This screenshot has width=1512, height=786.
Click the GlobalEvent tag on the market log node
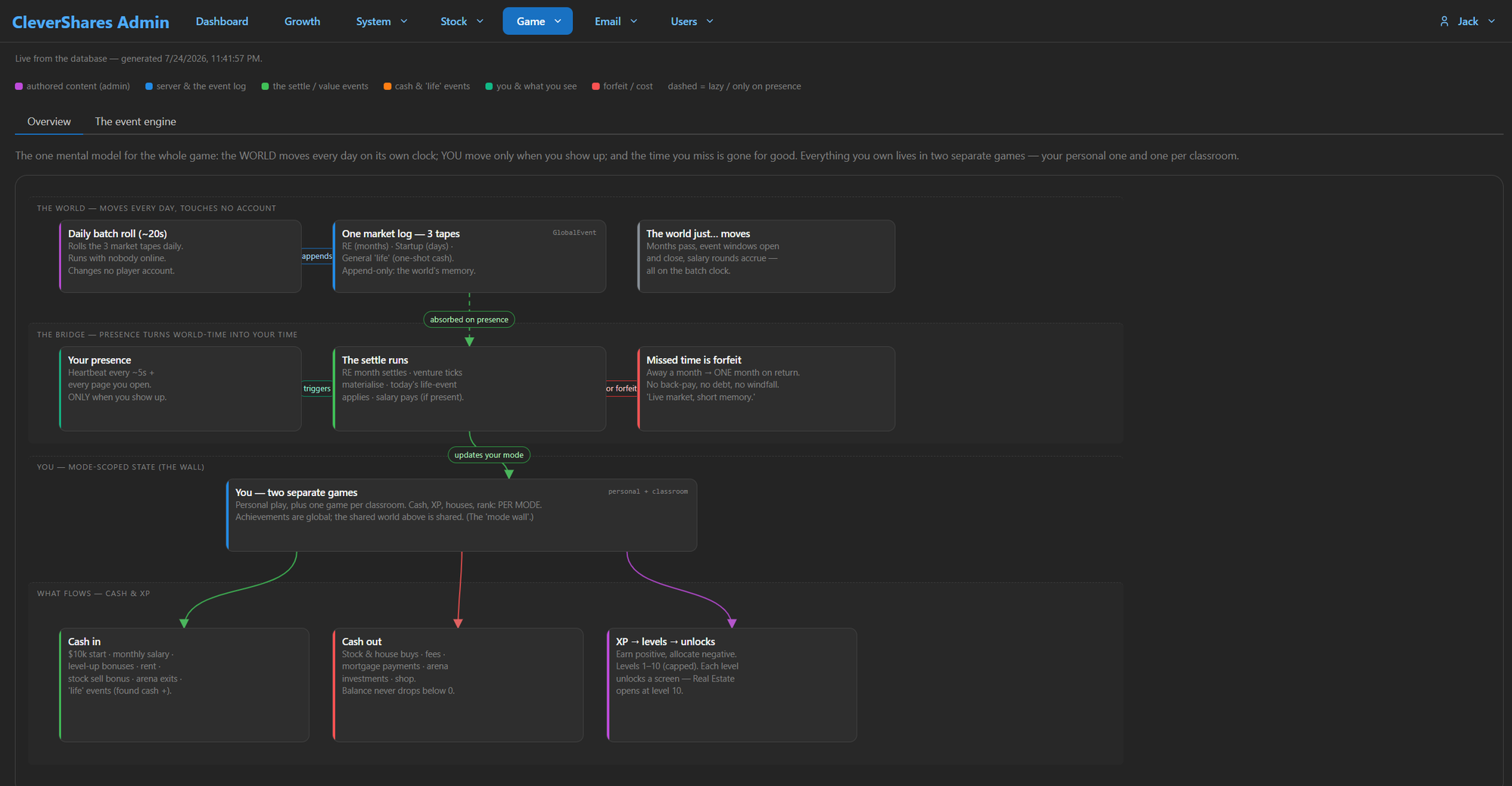(x=574, y=232)
